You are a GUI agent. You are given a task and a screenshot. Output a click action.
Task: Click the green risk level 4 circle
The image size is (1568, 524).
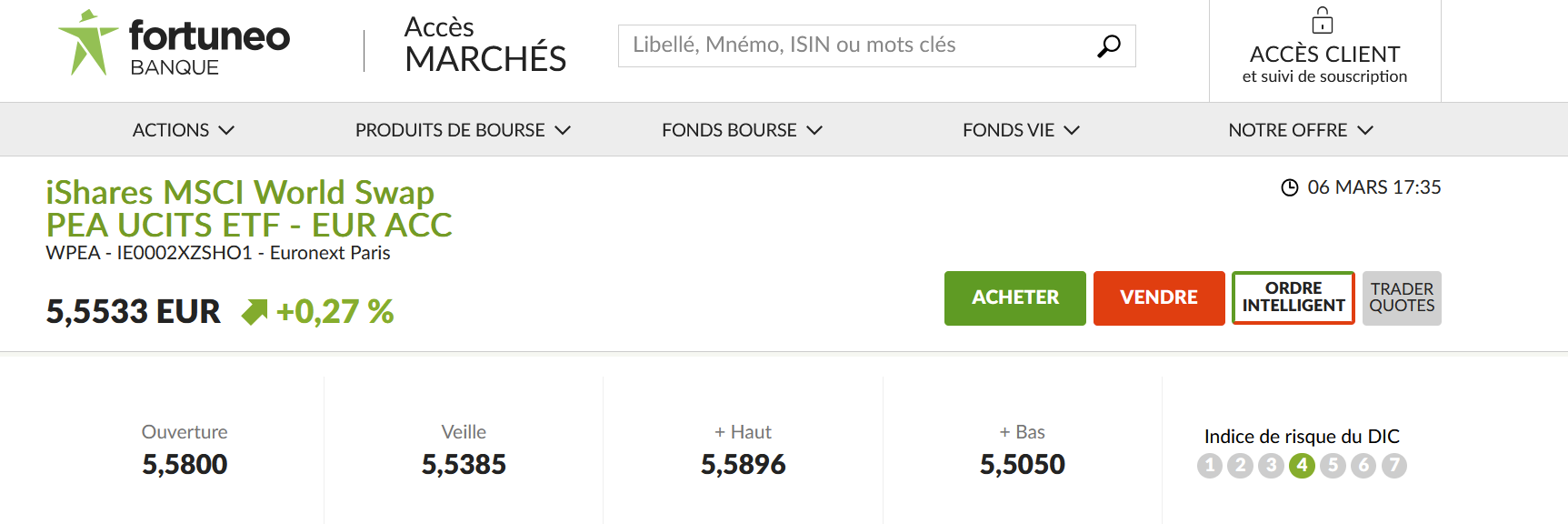coord(1302,466)
